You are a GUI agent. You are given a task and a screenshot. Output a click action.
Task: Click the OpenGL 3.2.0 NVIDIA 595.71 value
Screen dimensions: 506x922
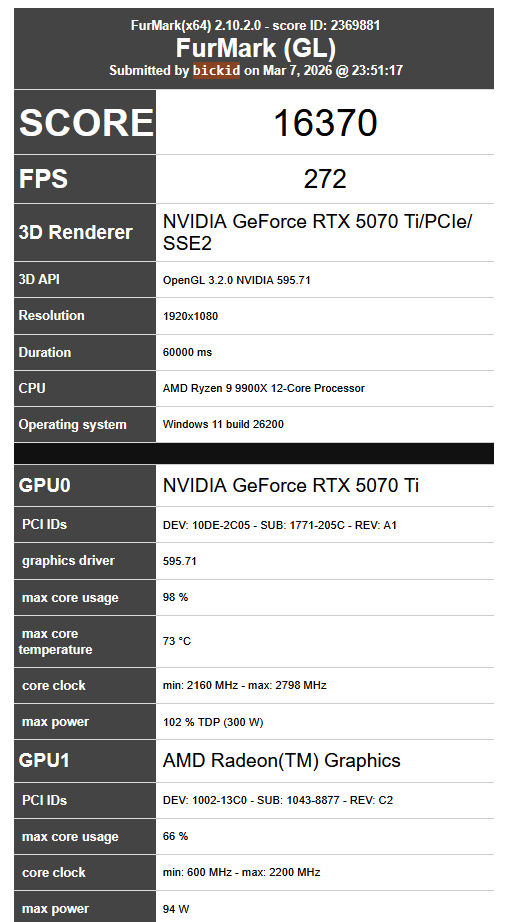[x=236, y=280]
